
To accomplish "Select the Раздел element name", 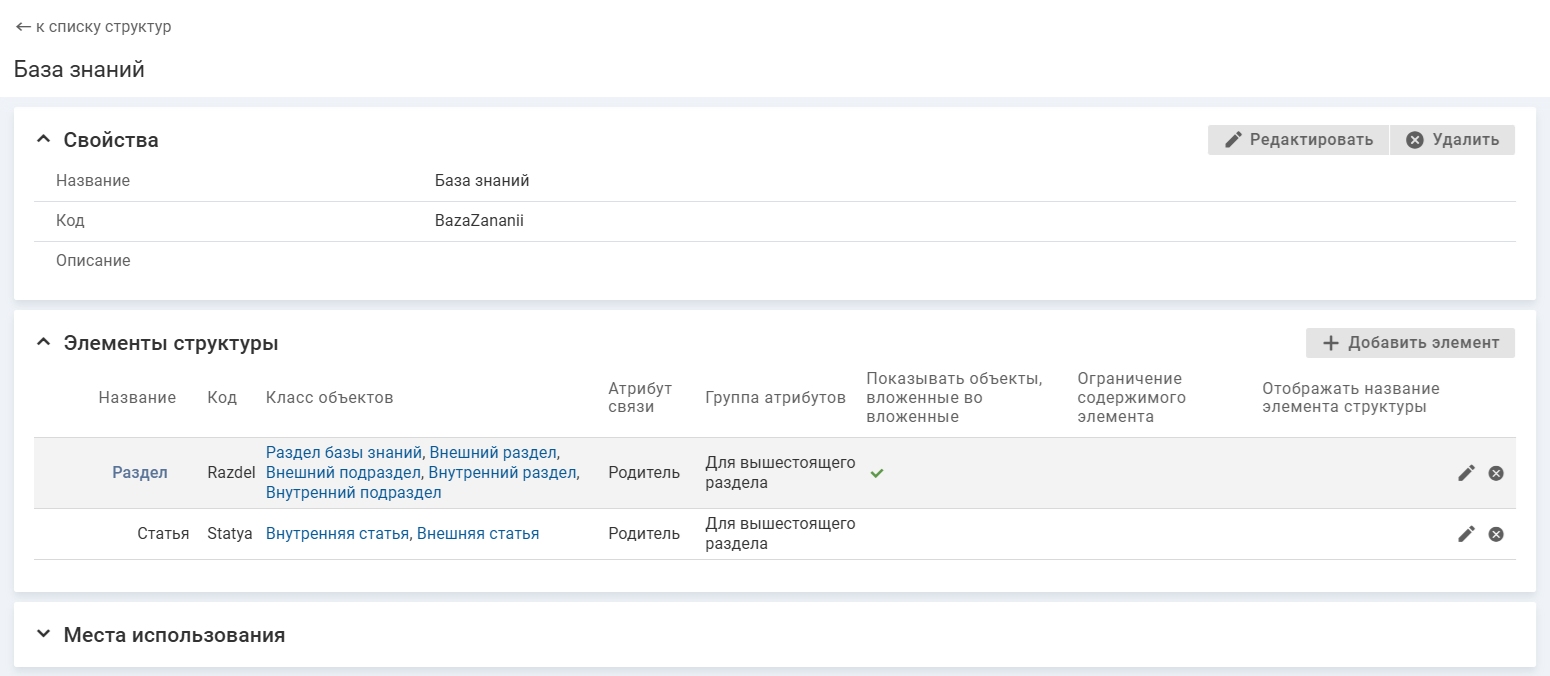I will [x=139, y=473].
